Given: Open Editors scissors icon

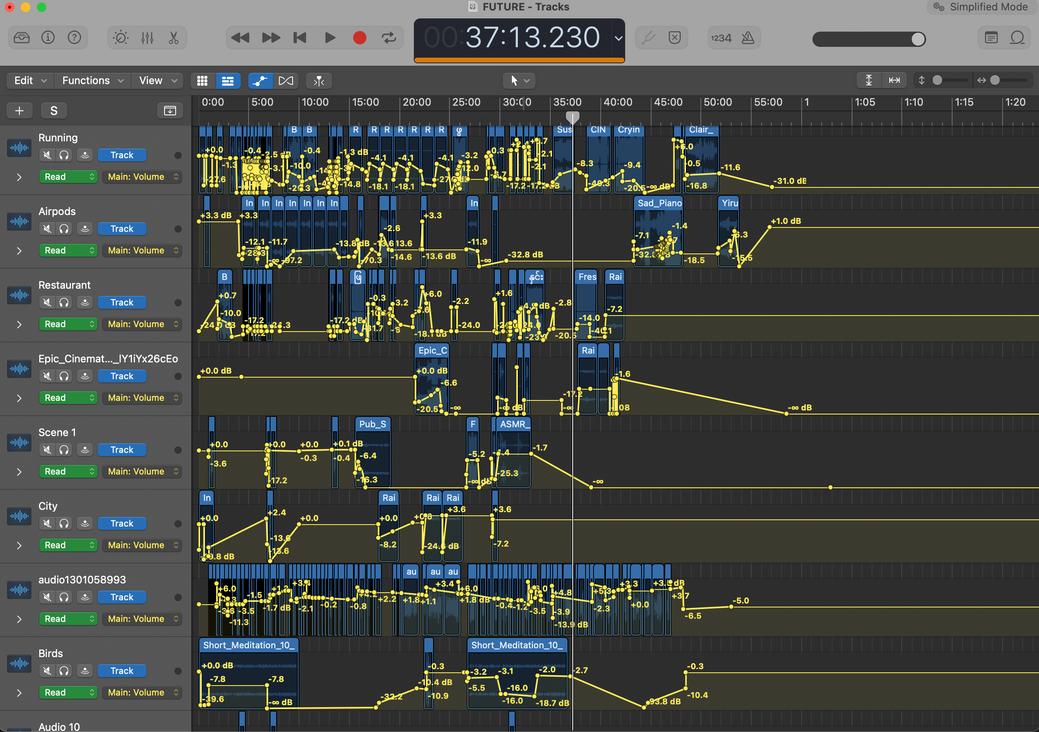Looking at the screenshot, I should point(174,38).
